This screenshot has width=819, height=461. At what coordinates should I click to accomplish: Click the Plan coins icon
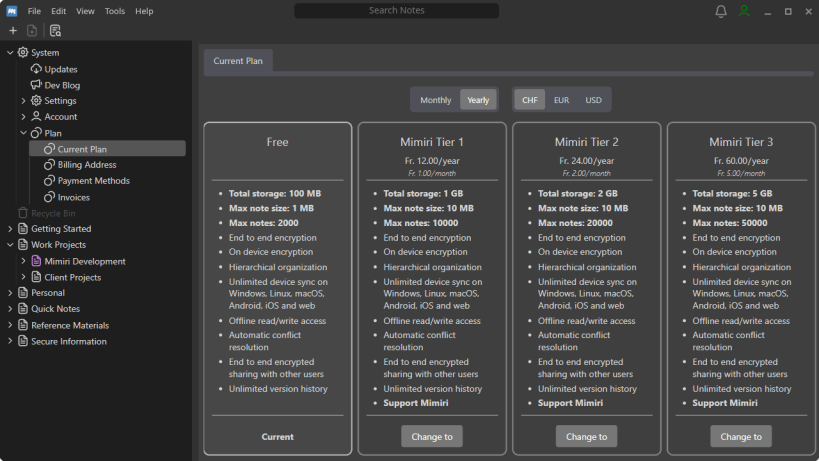(x=36, y=133)
